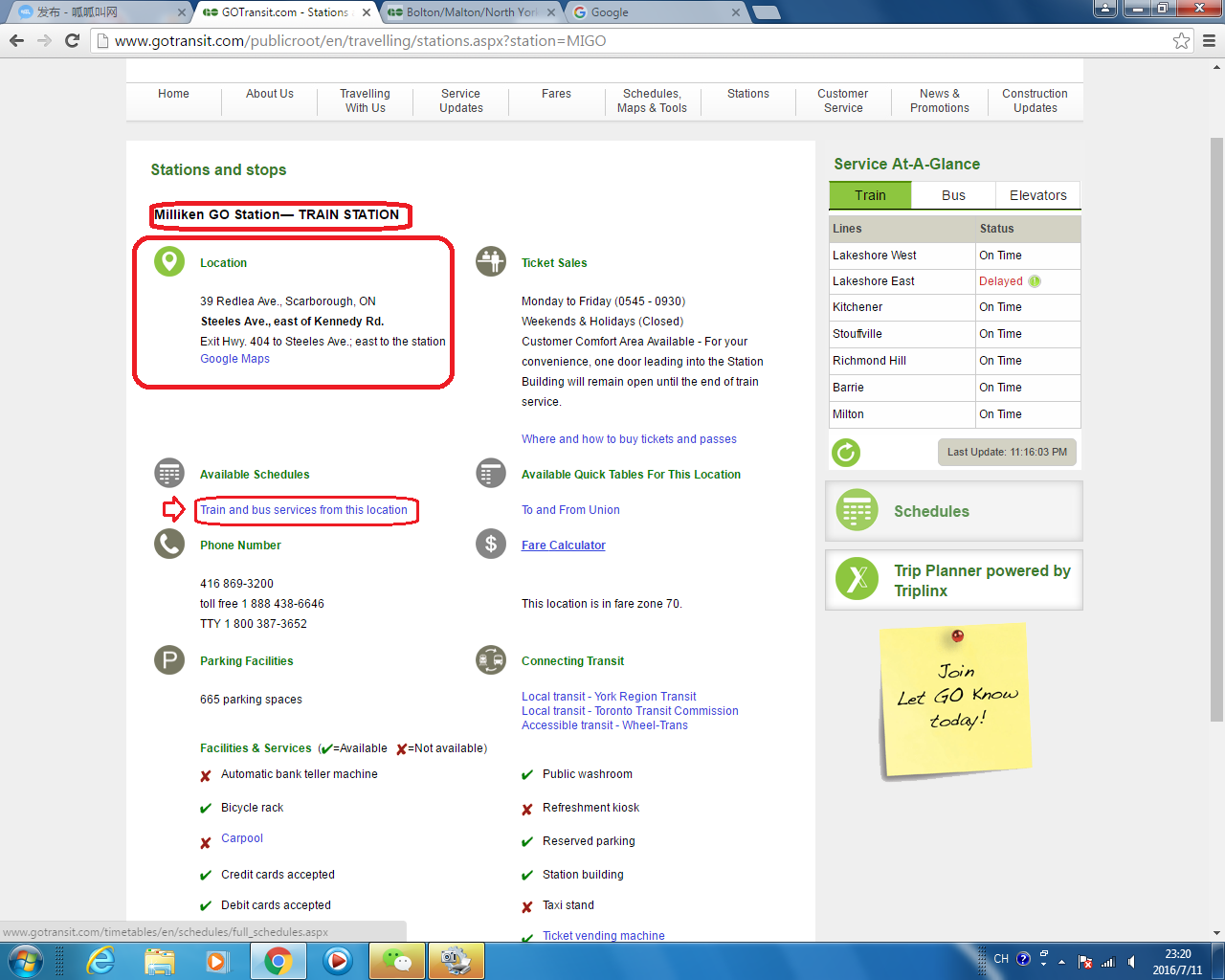Open the Fares menu
1225x980 pixels.
pyautogui.click(x=556, y=94)
